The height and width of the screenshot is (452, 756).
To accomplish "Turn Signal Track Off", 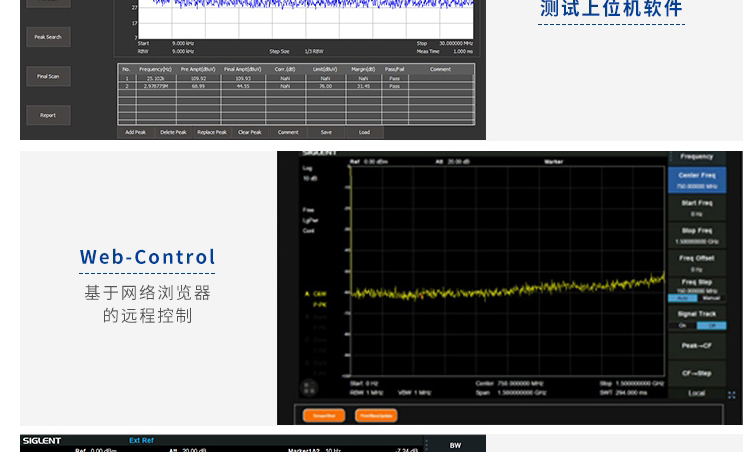I will (x=710, y=326).
